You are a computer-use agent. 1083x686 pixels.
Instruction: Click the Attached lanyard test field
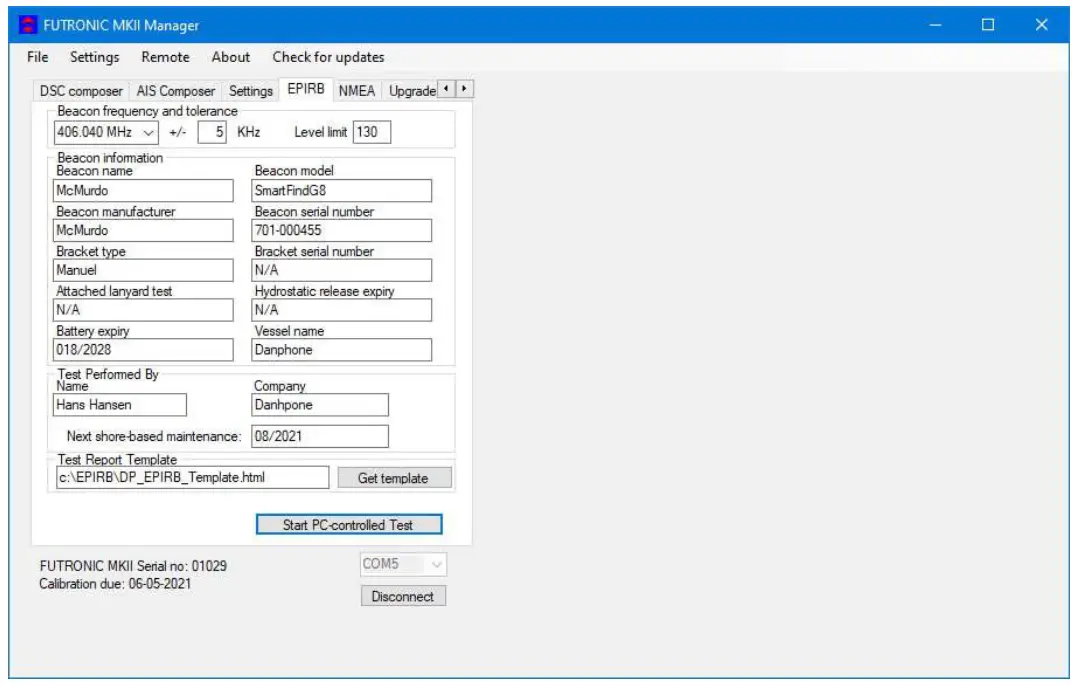point(143,310)
